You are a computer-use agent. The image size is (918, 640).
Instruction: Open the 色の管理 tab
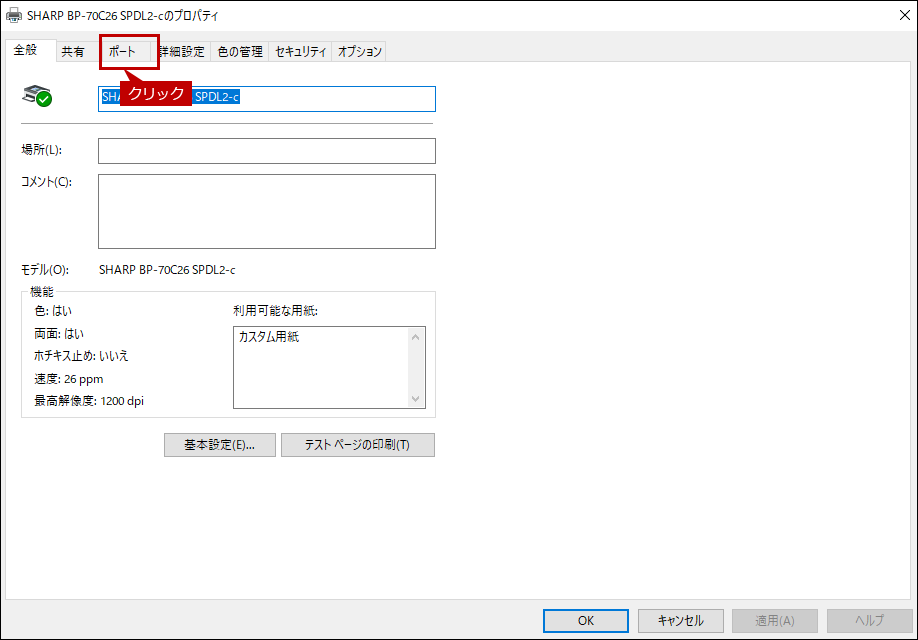[x=240, y=52]
